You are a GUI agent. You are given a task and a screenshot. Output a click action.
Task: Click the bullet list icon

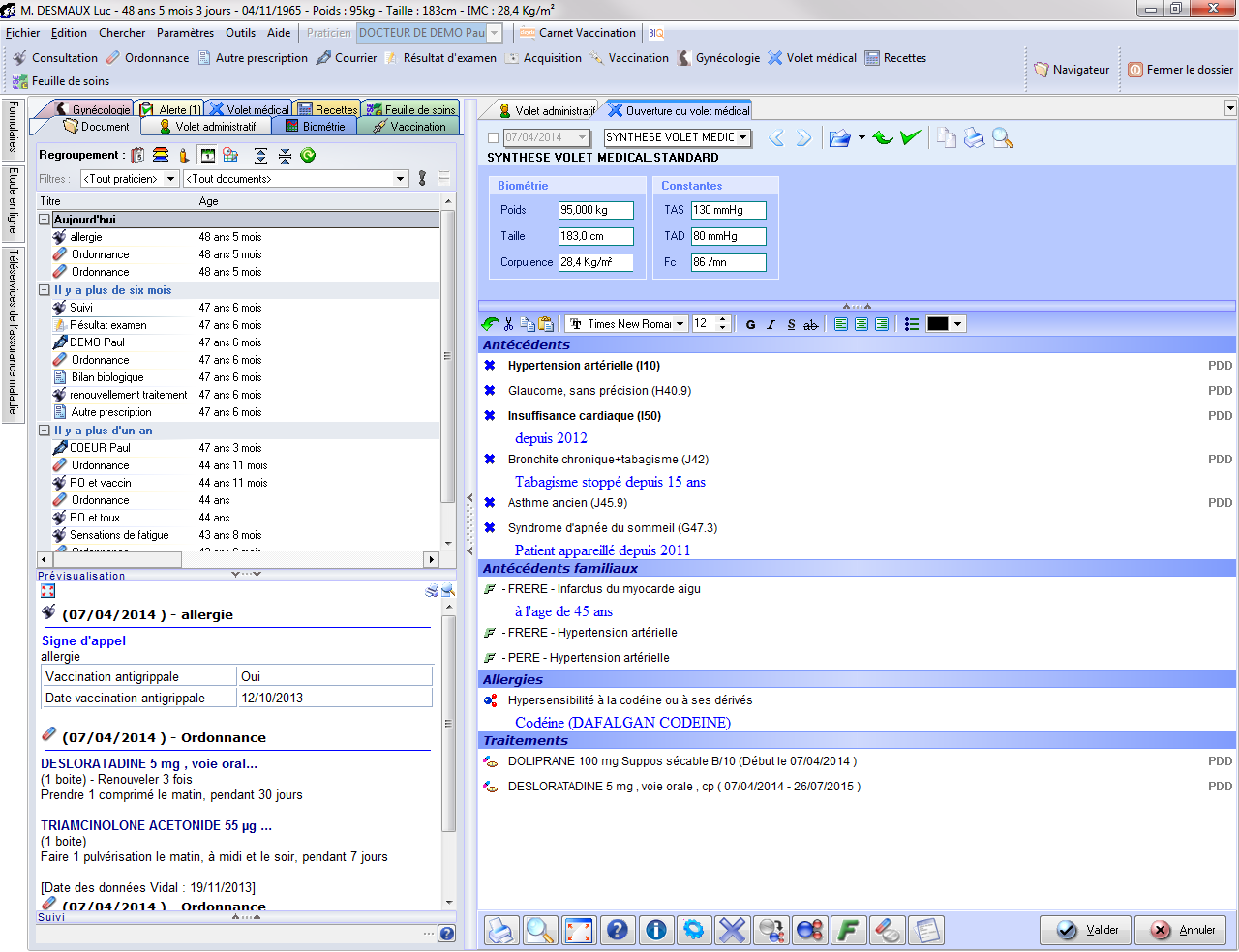tap(911, 324)
